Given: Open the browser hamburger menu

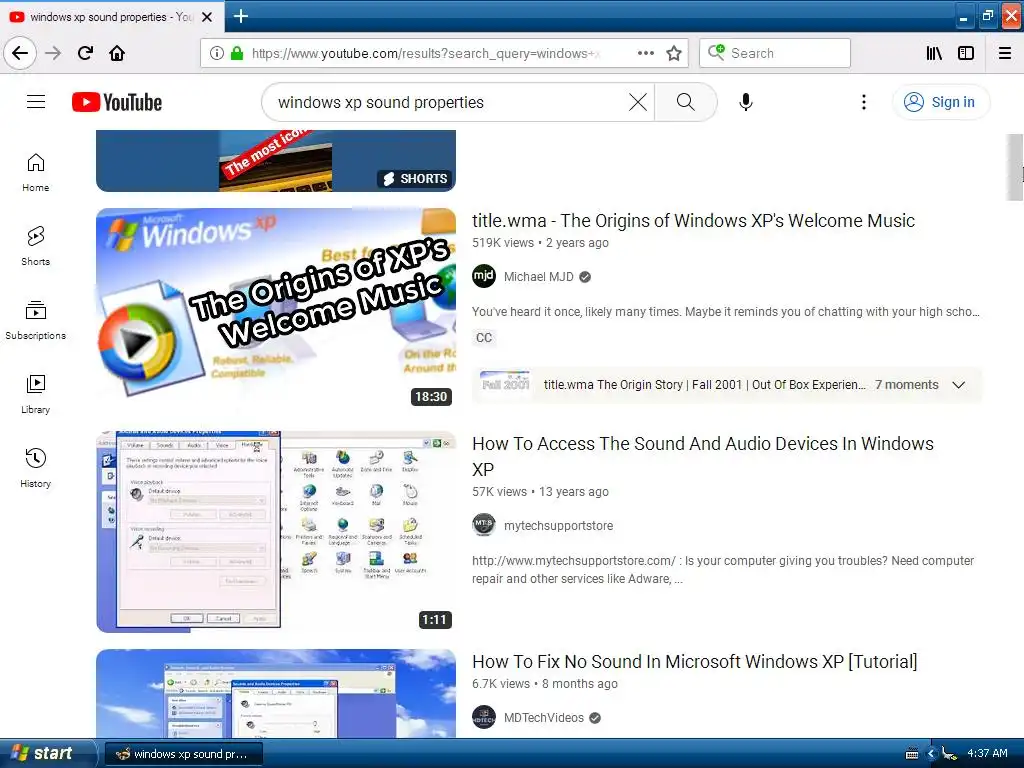Looking at the screenshot, I should coord(1005,53).
